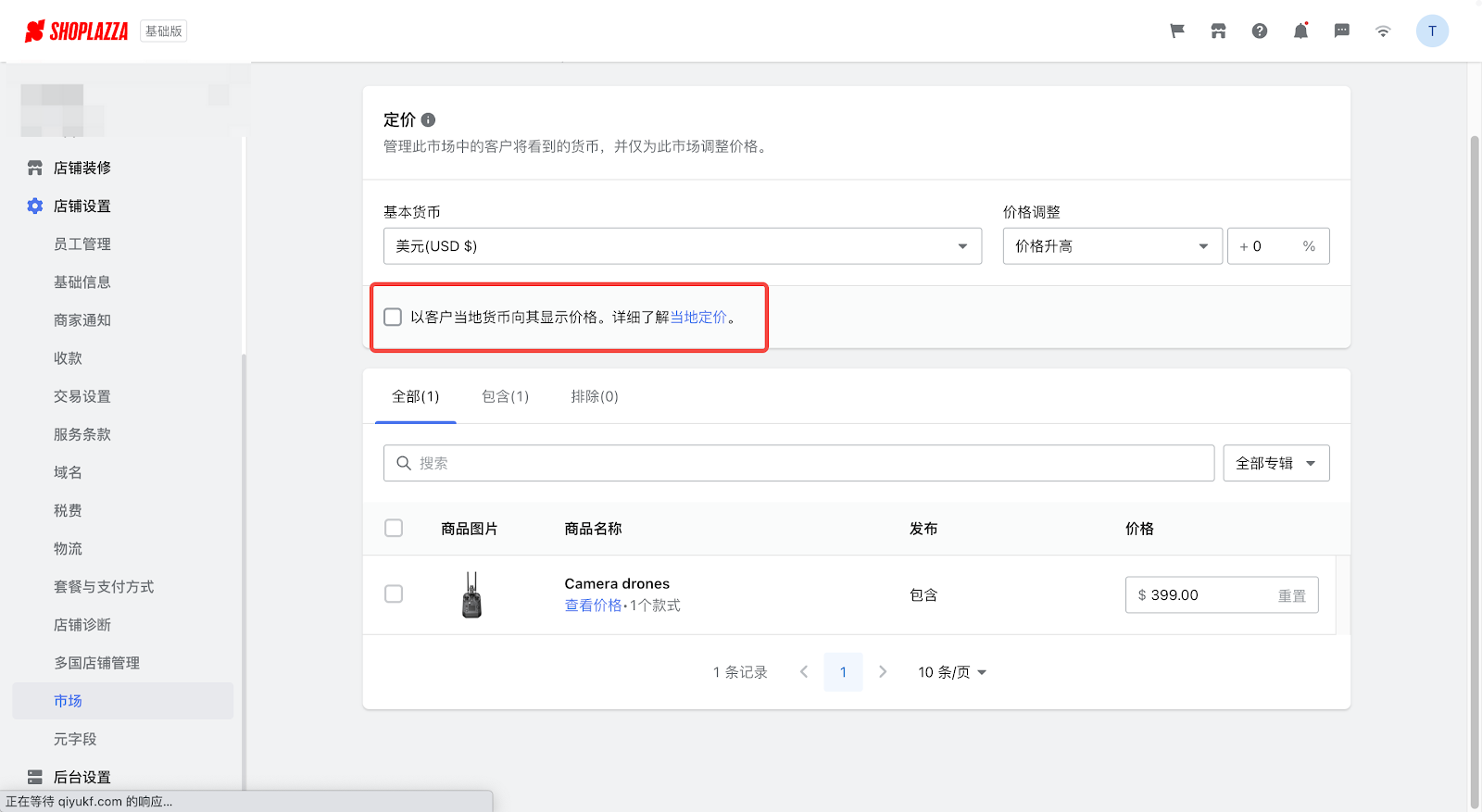The height and width of the screenshot is (812, 1482).
Task: Open the notifications bell
Action: tap(1300, 31)
